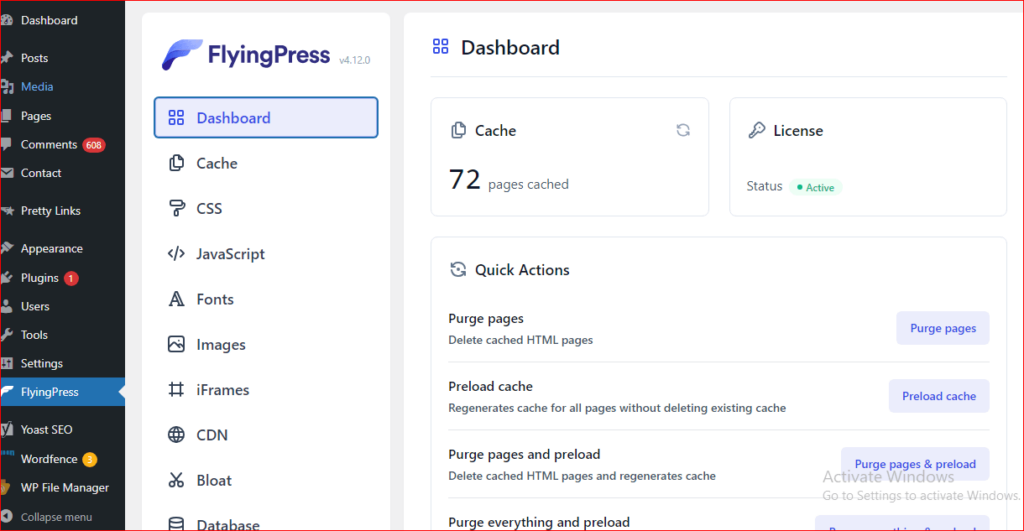Open the Fonts settings section
This screenshot has width=1024, height=531.
pos(266,298)
